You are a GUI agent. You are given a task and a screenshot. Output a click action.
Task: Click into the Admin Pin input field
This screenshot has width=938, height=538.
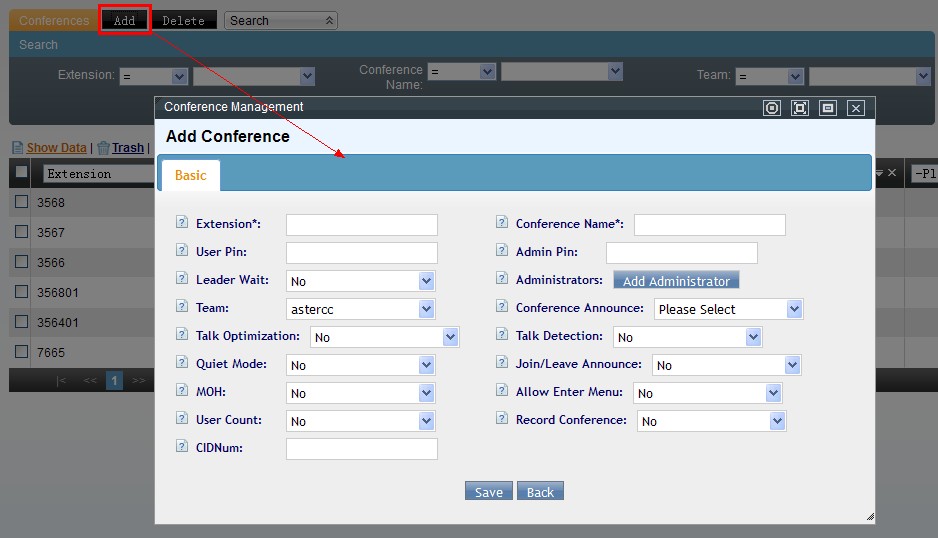(x=681, y=253)
